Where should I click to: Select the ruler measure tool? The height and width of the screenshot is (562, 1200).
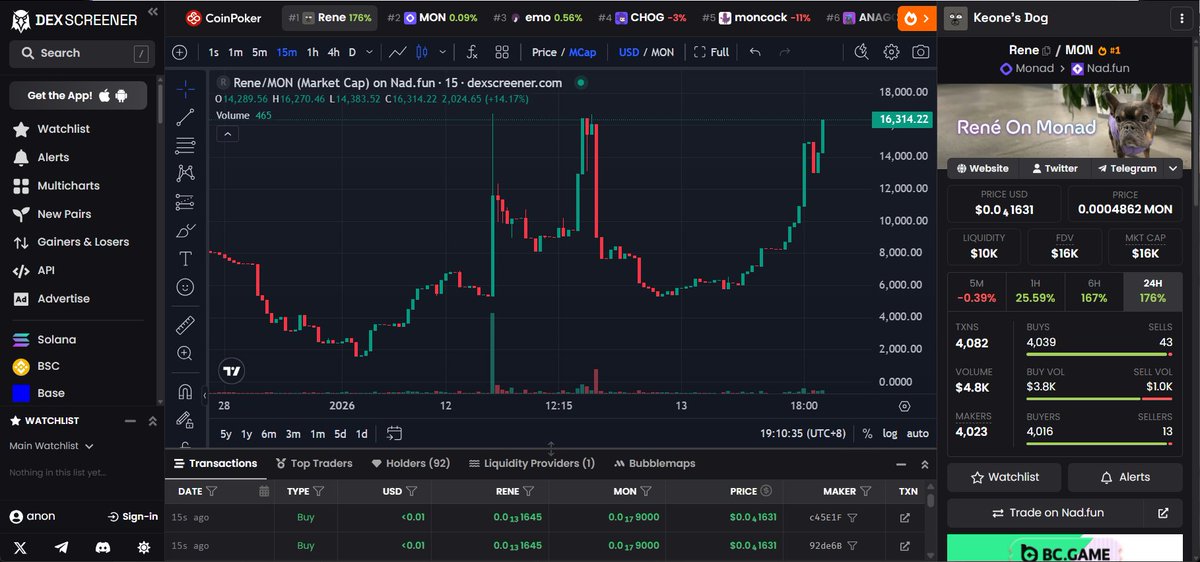point(185,325)
